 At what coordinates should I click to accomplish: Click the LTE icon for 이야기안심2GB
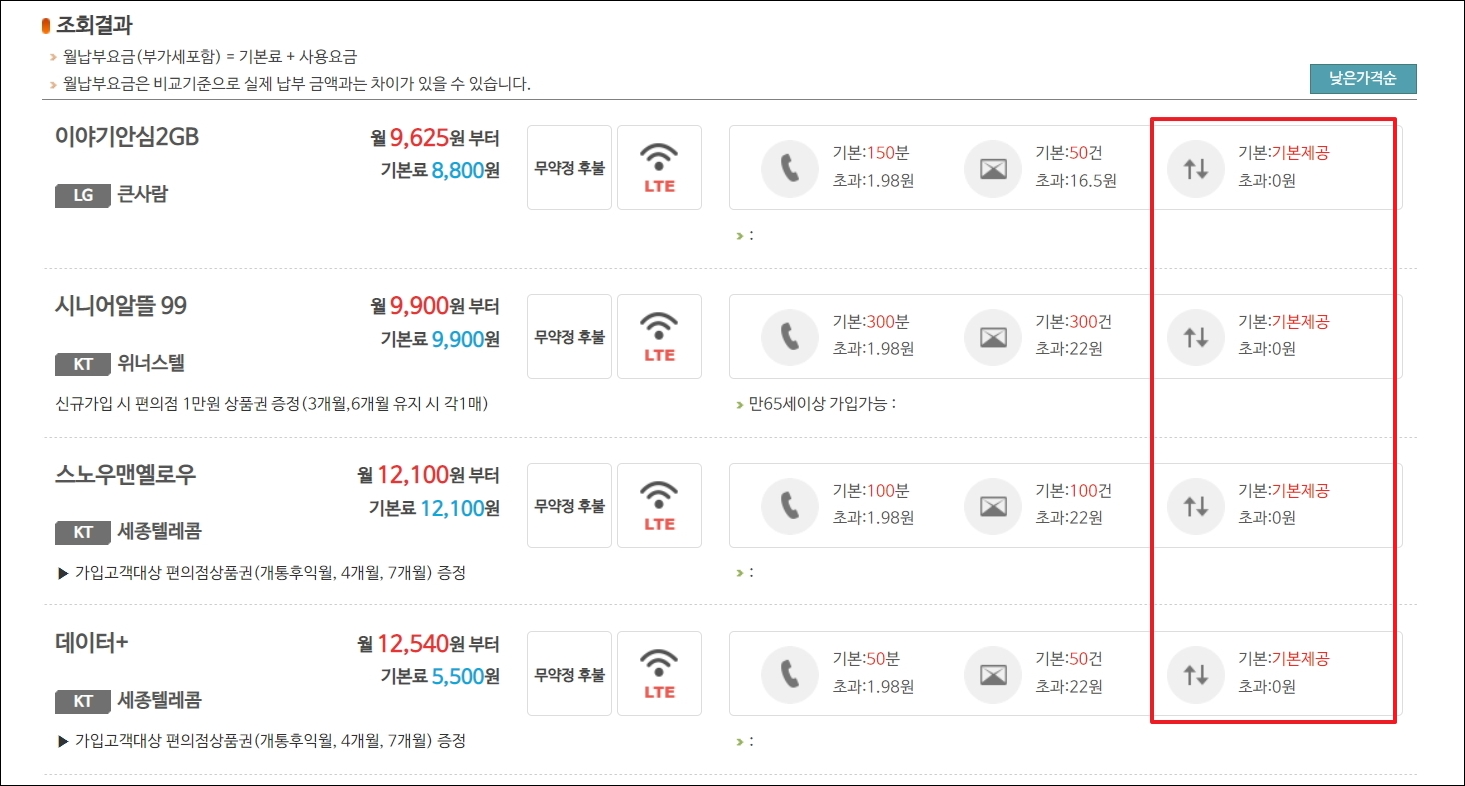pyautogui.click(x=659, y=168)
